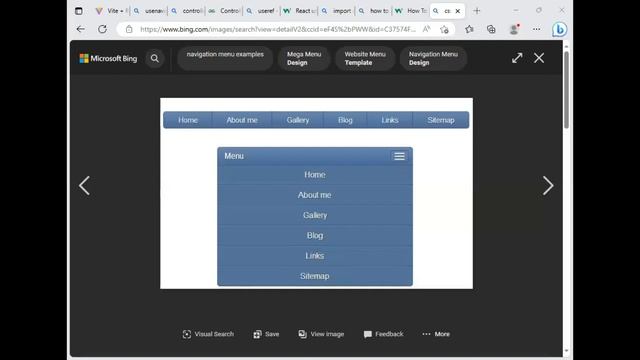This screenshot has width=640, height=360.
Task: Close the image detail view
Action: pyautogui.click(x=539, y=58)
